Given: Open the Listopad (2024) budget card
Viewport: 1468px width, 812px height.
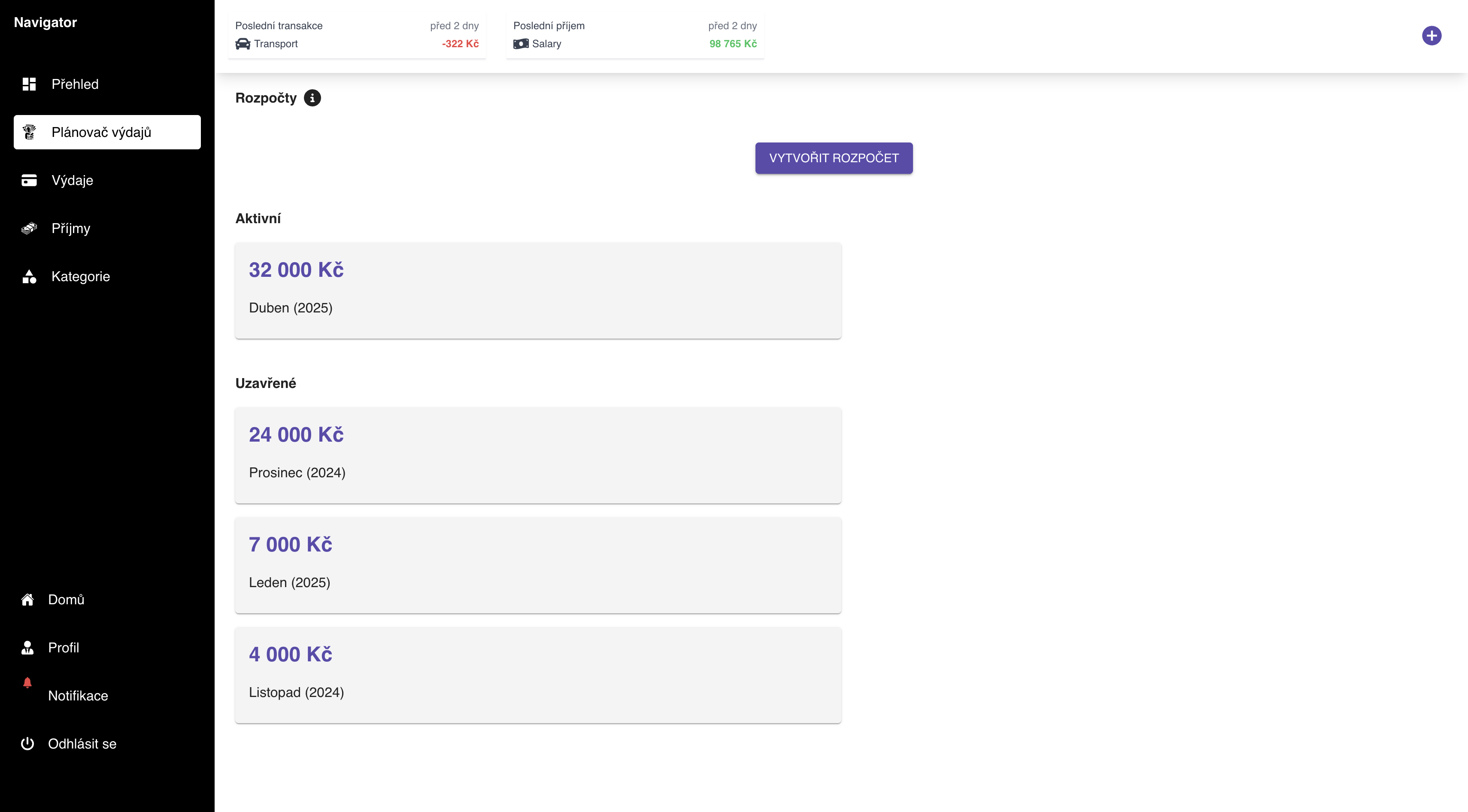Looking at the screenshot, I should (x=538, y=675).
